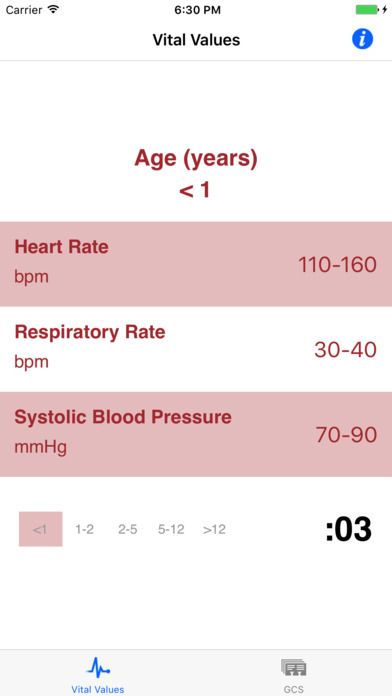Select the 1-2 age range
The height and width of the screenshot is (696, 392).
(x=84, y=529)
